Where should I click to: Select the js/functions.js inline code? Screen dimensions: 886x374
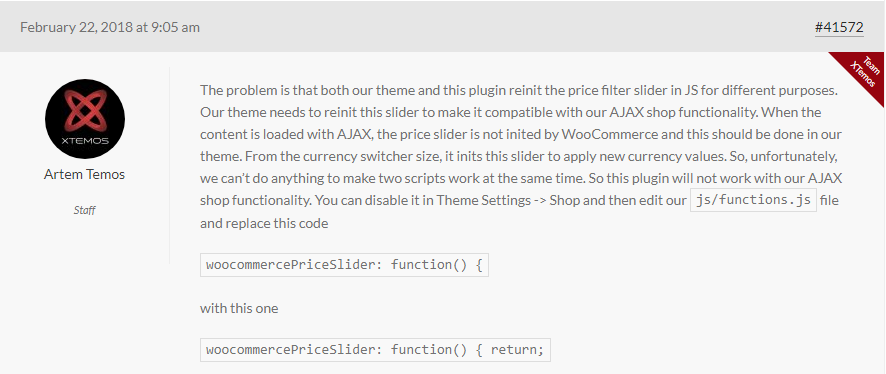754,201
